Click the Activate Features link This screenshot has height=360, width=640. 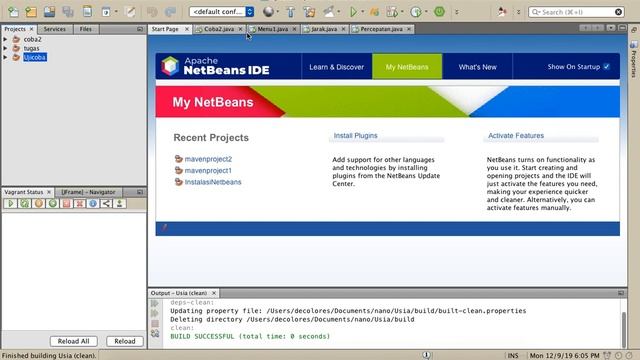tap(516, 136)
